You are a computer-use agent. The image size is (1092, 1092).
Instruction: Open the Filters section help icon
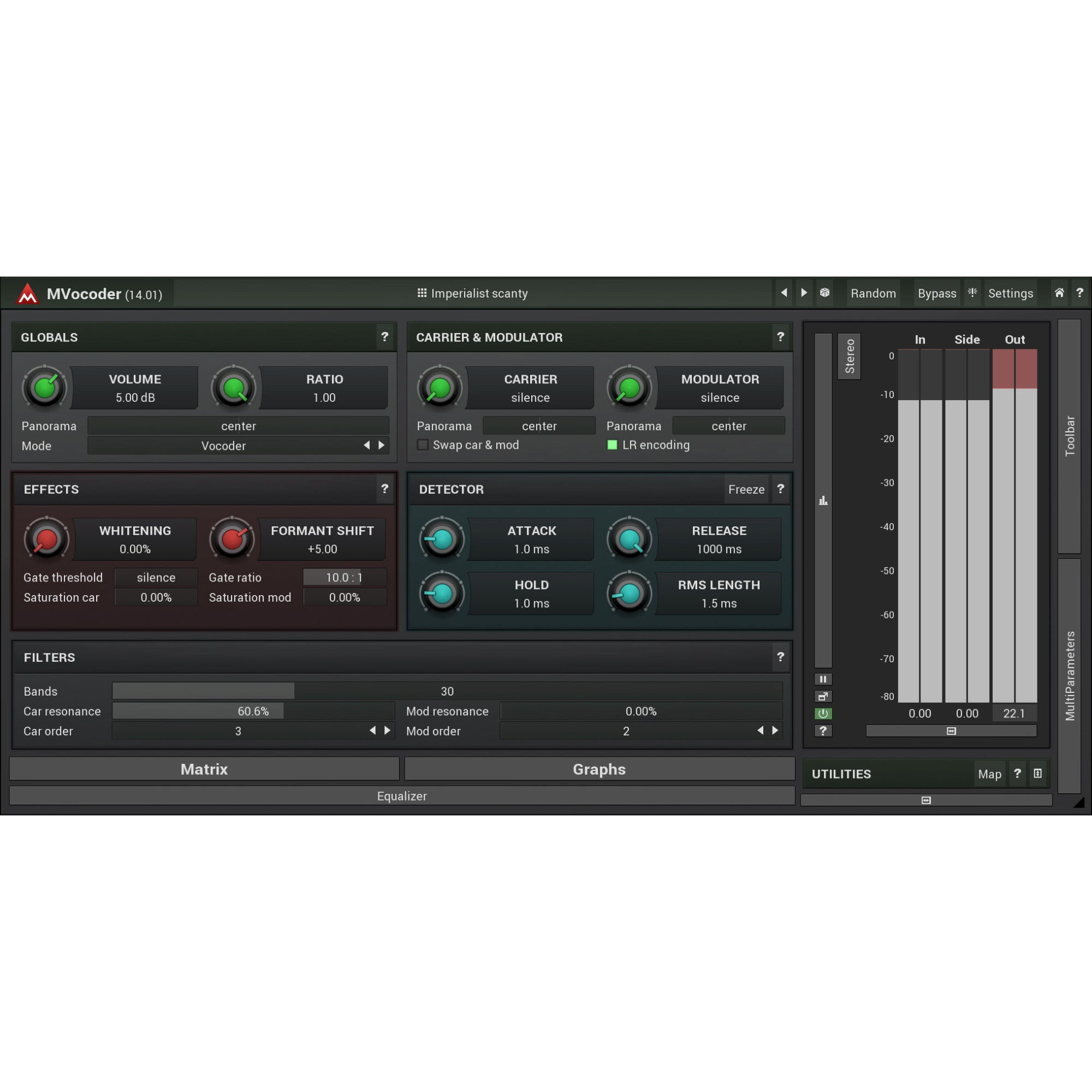781,657
